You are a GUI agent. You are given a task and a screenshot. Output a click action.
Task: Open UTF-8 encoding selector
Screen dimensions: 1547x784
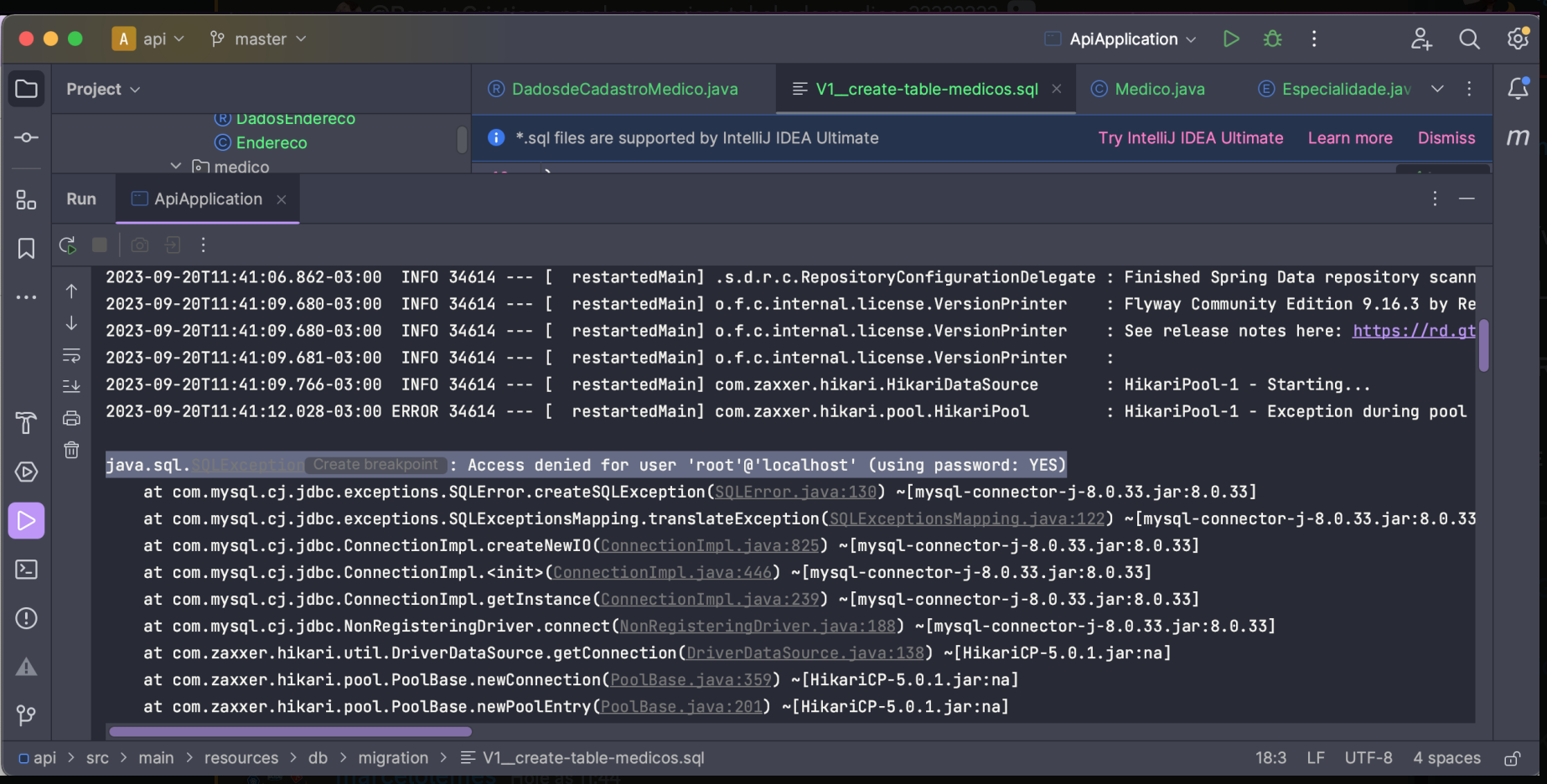point(1368,758)
